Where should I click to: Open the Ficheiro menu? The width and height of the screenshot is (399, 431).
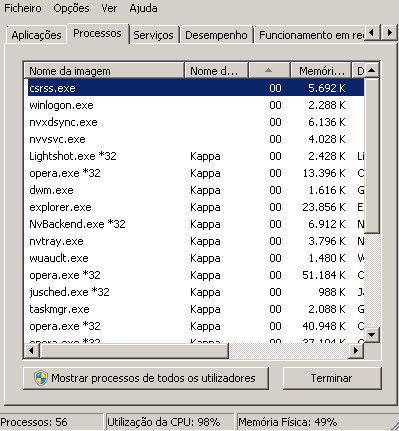click(23, 8)
